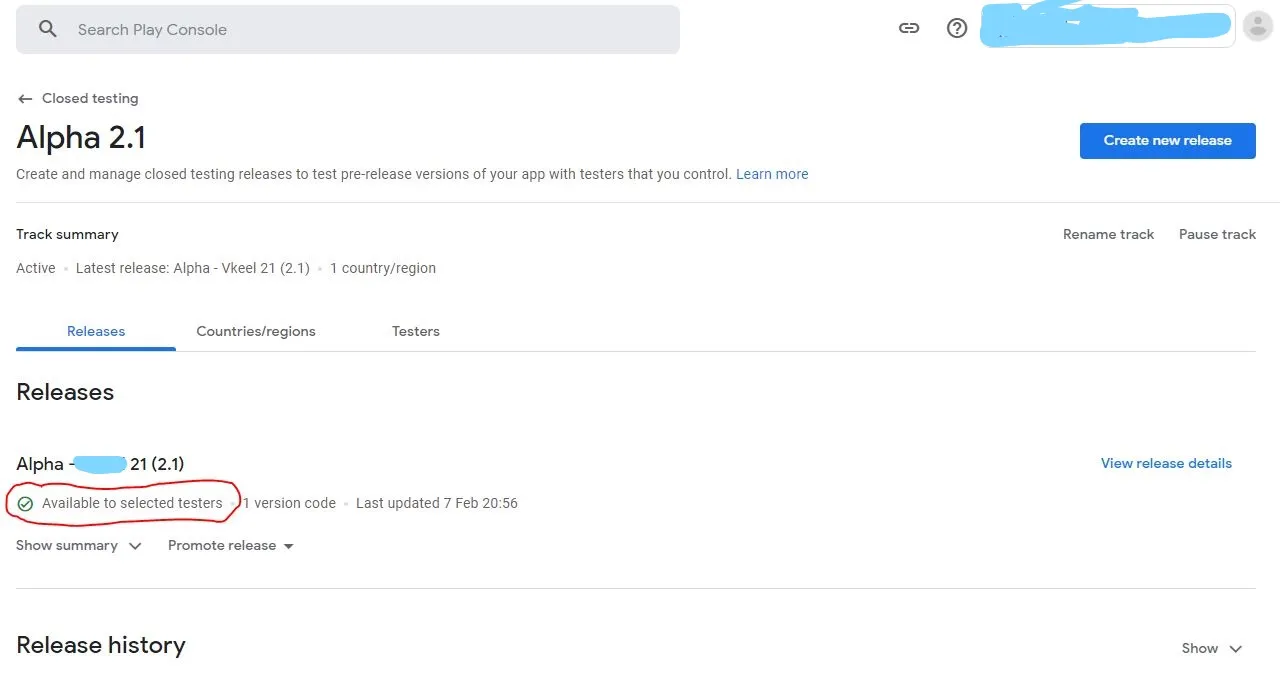The image size is (1282, 694).
Task: Open the Countries/regions tab
Action: coord(256,331)
